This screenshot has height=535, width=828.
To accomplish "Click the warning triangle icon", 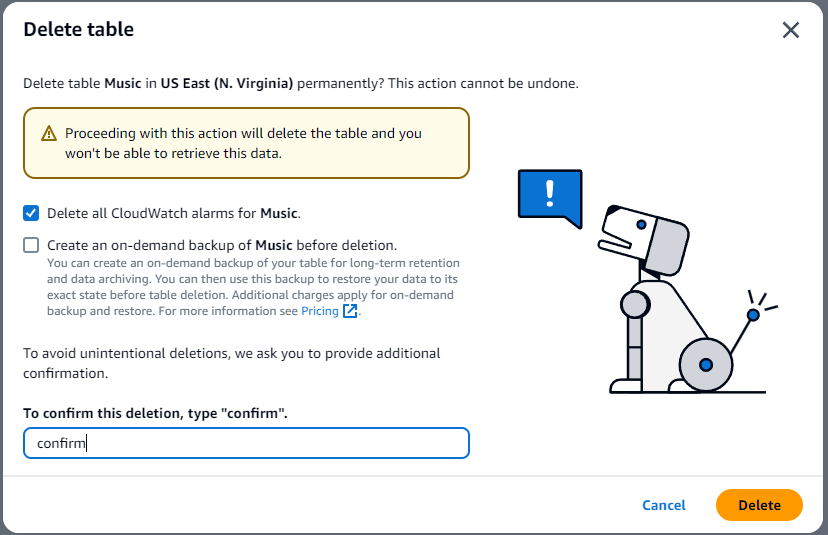I will (x=49, y=134).
